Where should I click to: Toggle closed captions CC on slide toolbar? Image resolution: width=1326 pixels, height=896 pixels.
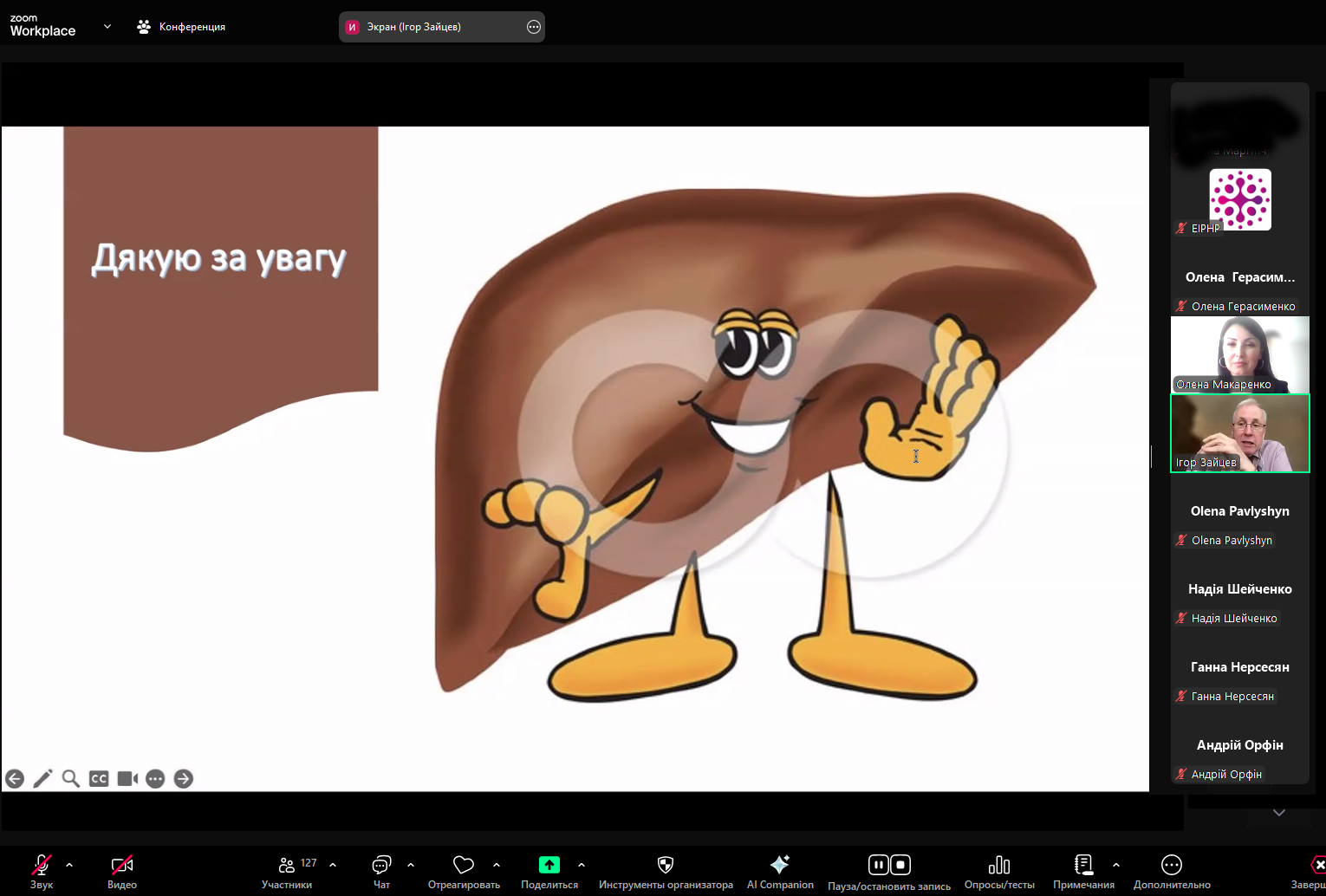click(x=99, y=778)
